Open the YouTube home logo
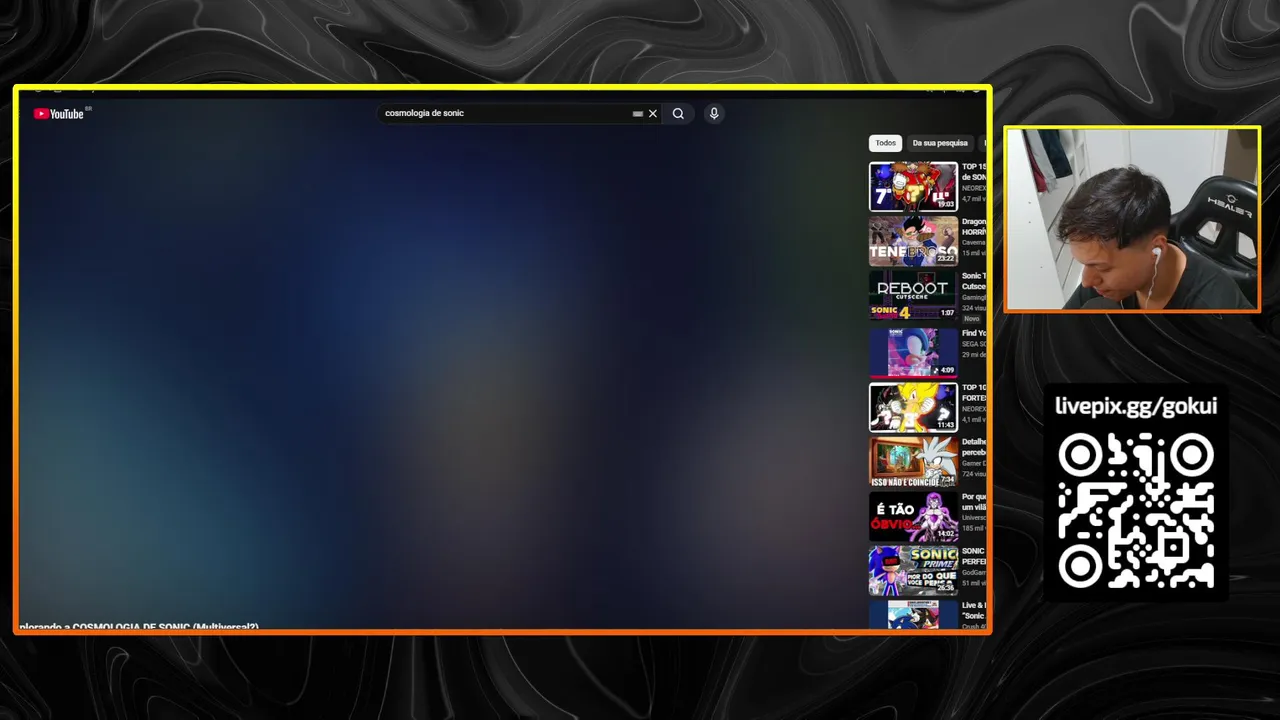Image resolution: width=1280 pixels, height=720 pixels. [59, 114]
